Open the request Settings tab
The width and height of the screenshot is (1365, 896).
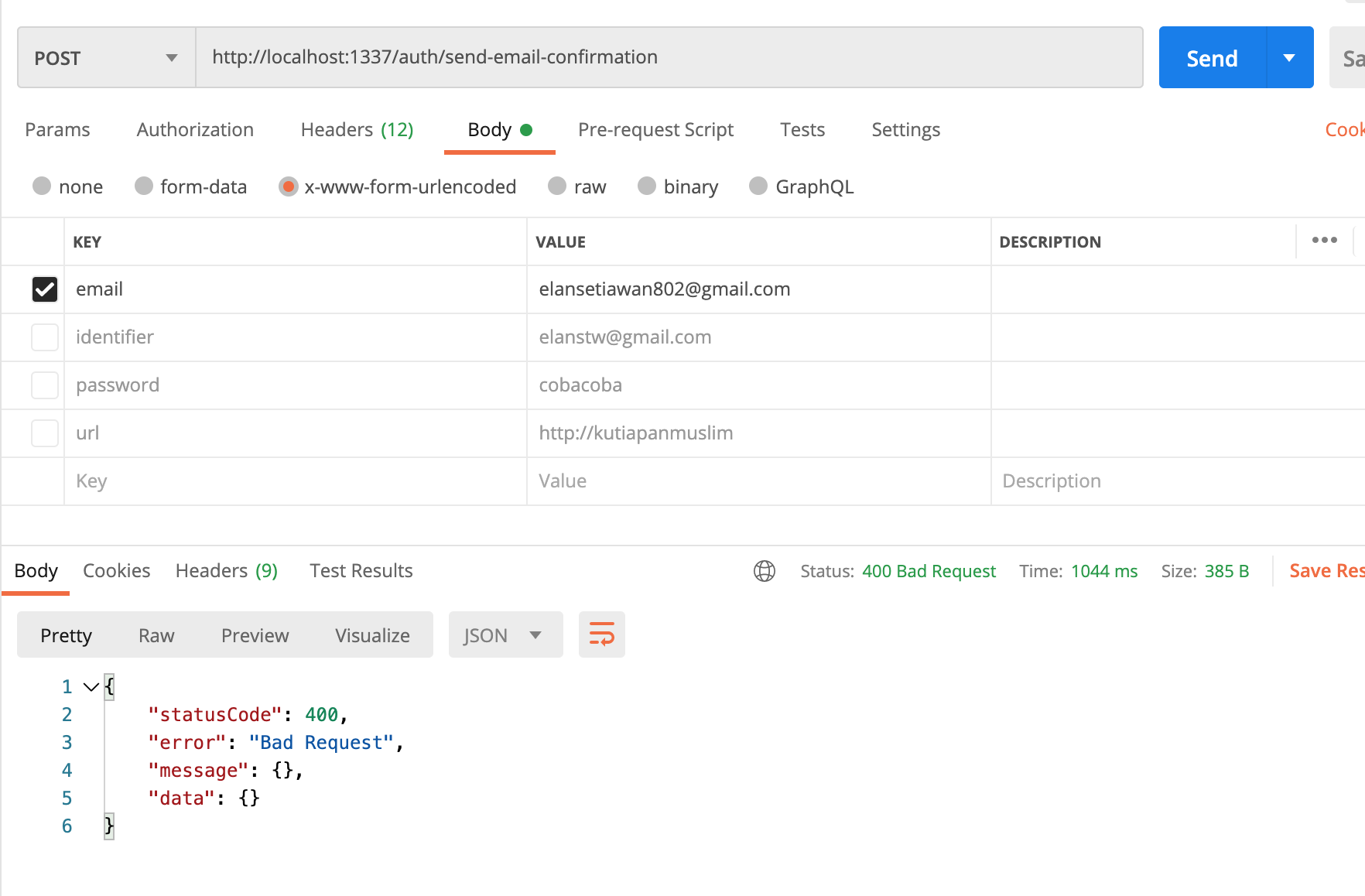click(x=905, y=130)
